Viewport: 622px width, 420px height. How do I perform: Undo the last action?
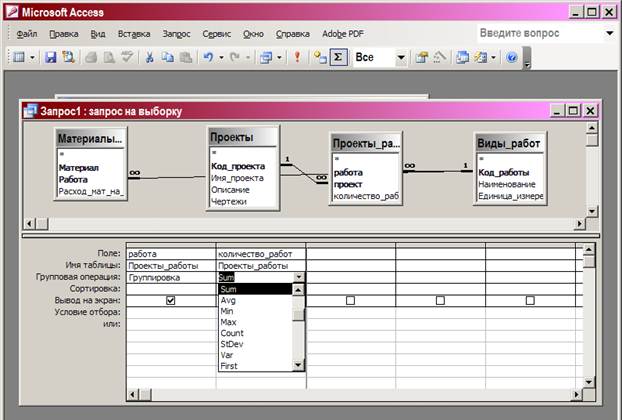pos(208,58)
